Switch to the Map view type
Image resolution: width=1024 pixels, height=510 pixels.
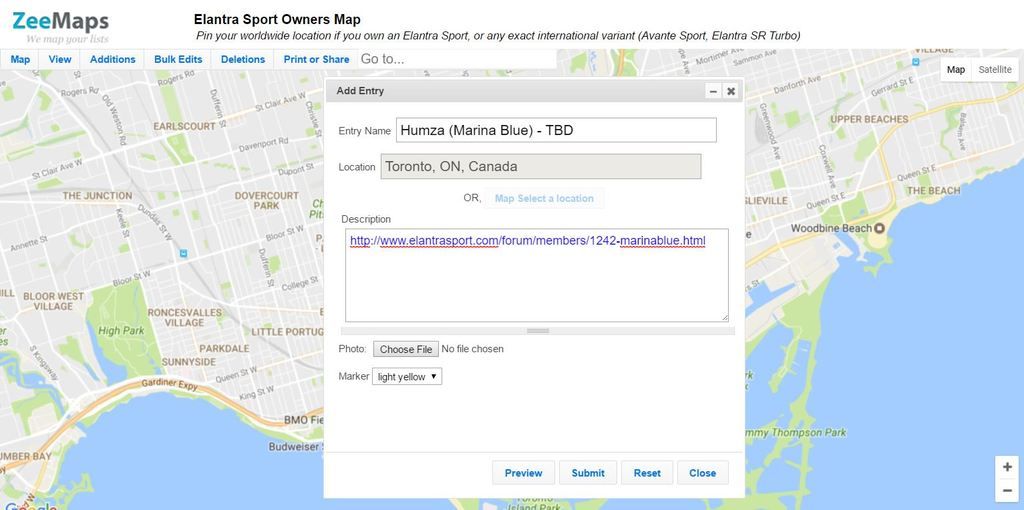pos(955,70)
